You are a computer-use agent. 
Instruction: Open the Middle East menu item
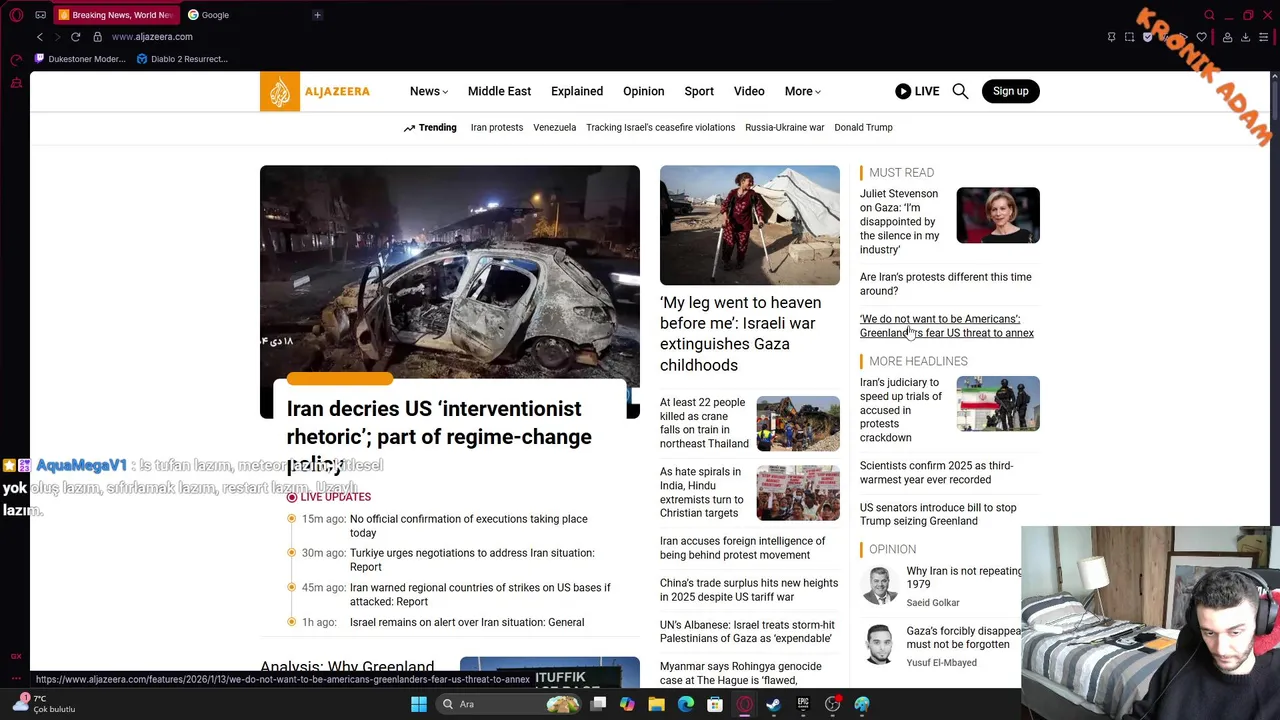[x=499, y=91]
